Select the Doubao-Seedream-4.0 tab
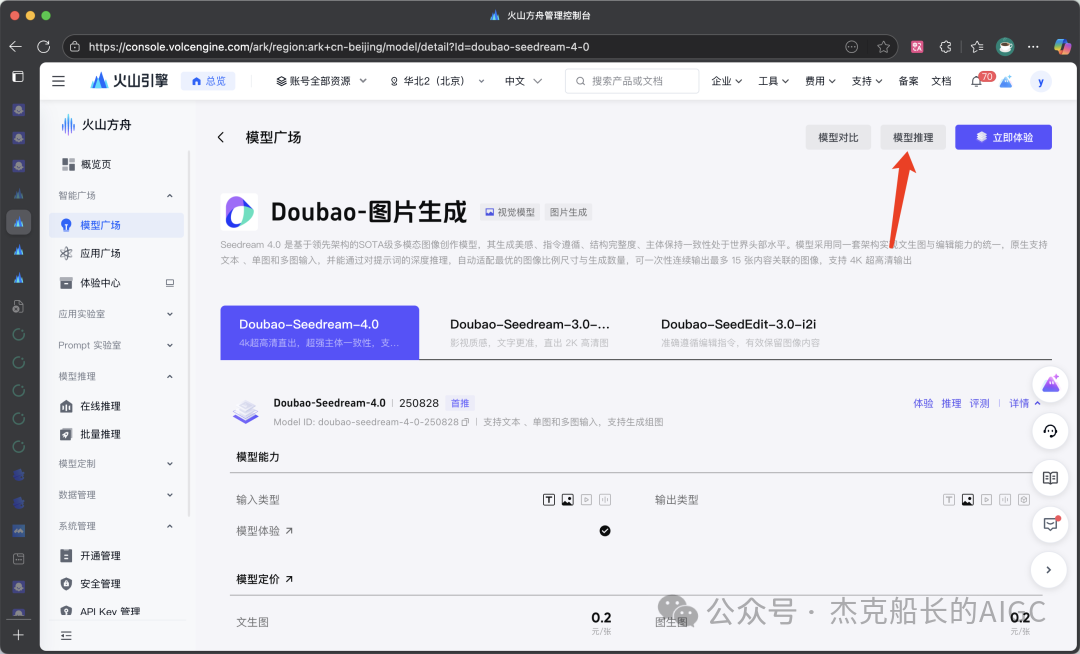The height and width of the screenshot is (654, 1080). [320, 333]
